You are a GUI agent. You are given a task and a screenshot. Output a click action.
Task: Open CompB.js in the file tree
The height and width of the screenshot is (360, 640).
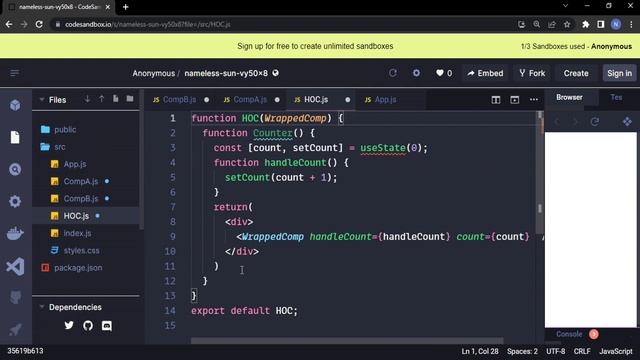(x=80, y=198)
